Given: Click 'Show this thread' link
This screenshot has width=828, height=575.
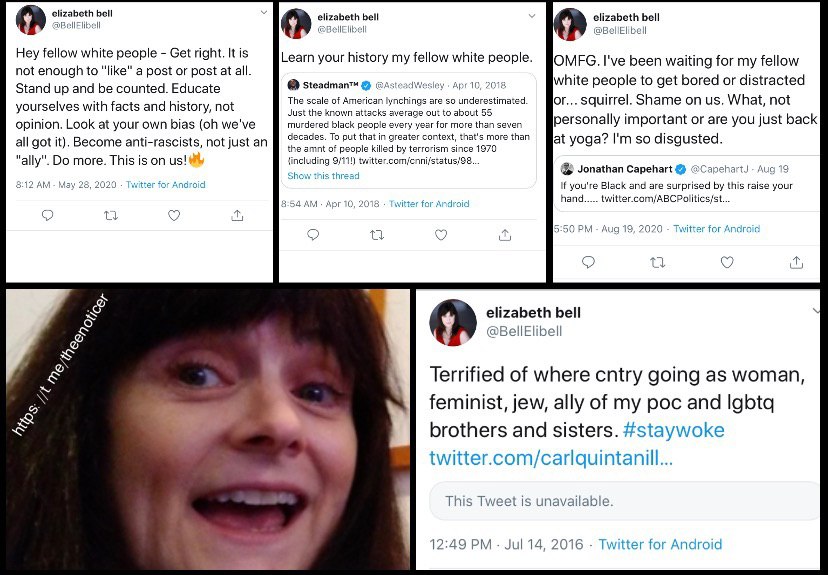Looking at the screenshot, I should 323,176.
